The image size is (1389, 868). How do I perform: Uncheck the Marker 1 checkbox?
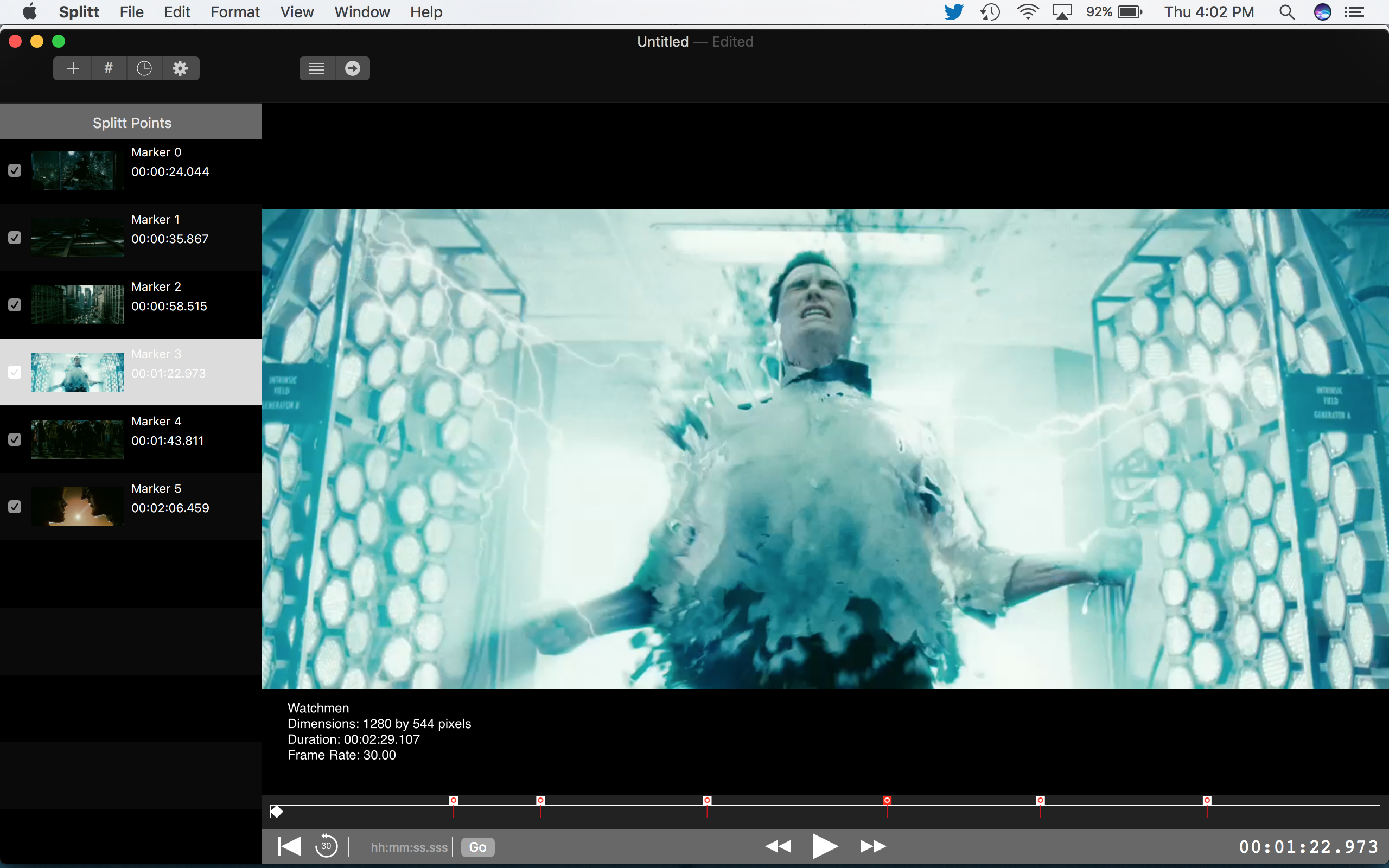pos(15,238)
